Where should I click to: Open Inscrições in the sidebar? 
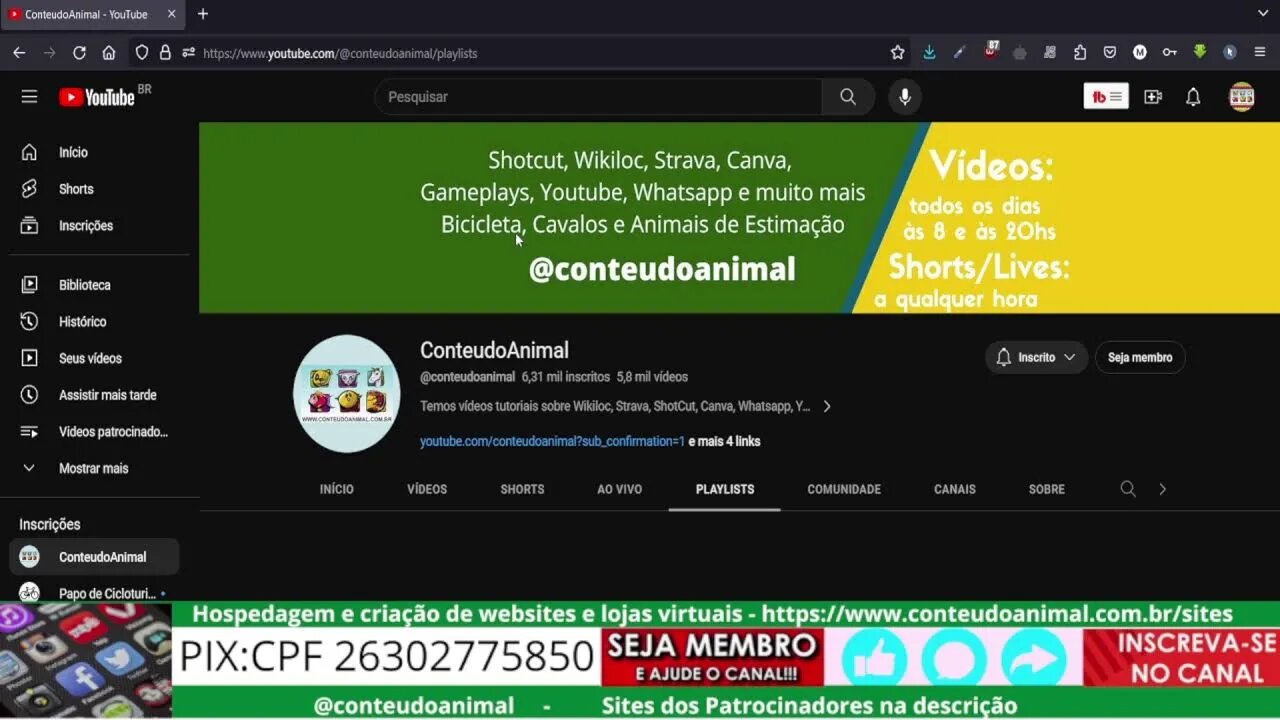tap(99, 226)
